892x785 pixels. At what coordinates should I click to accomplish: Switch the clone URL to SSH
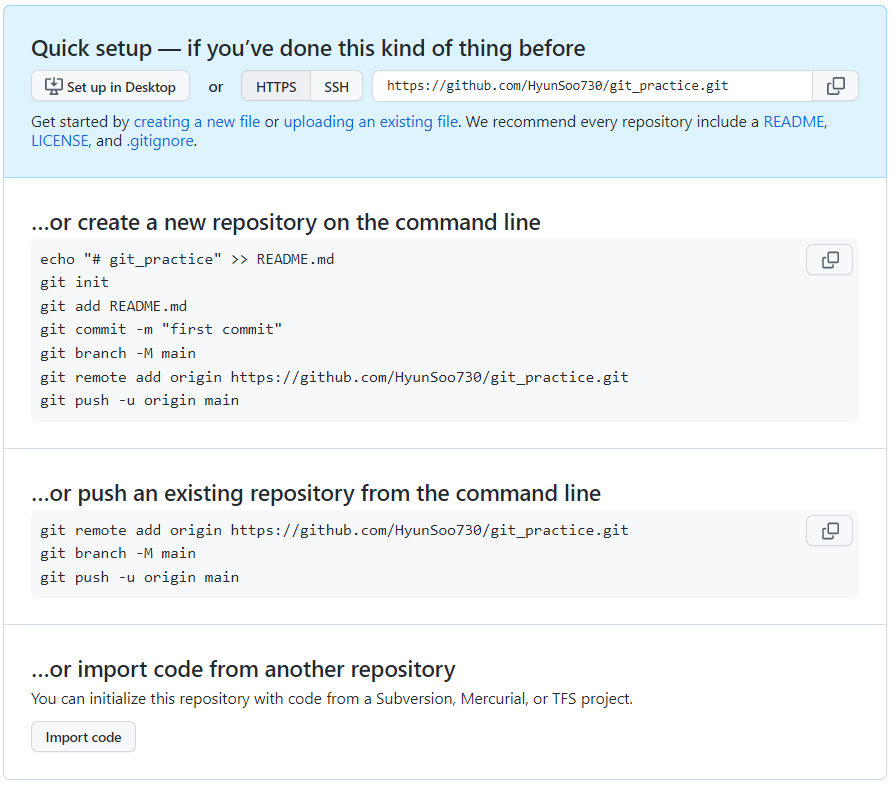click(x=336, y=86)
